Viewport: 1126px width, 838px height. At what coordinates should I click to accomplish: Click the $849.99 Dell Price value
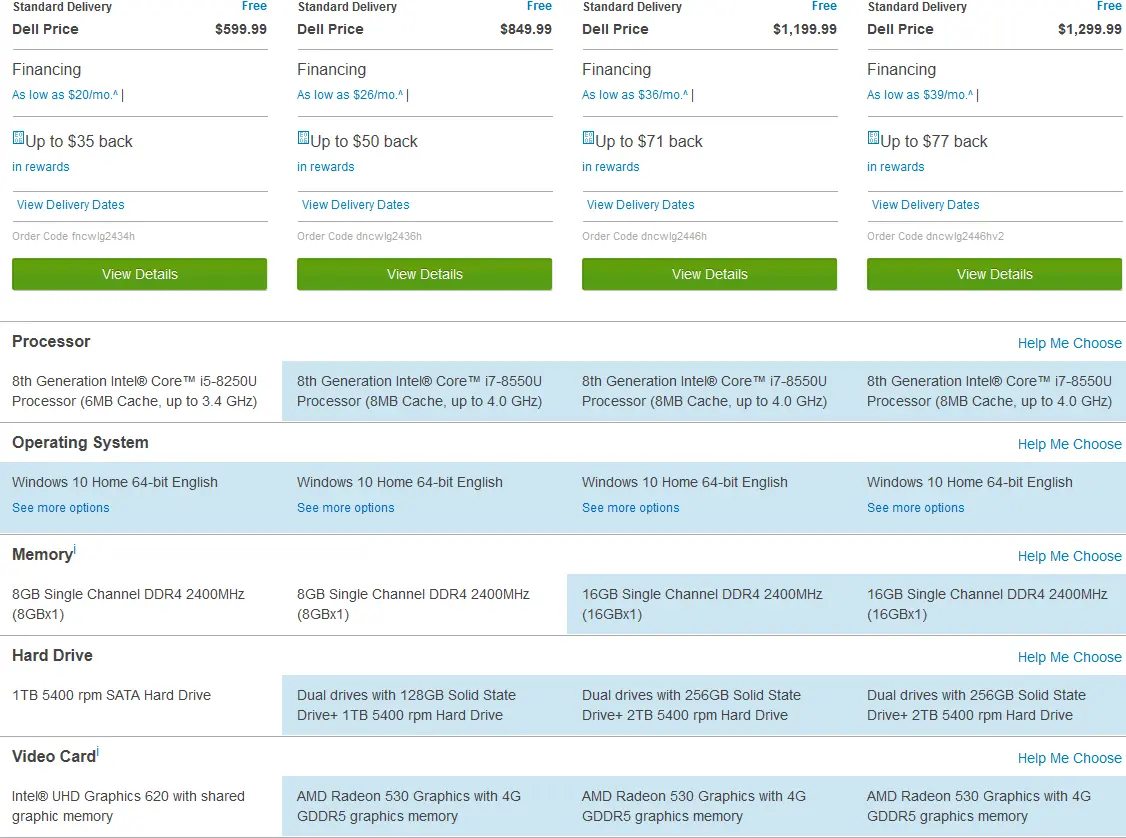point(526,29)
